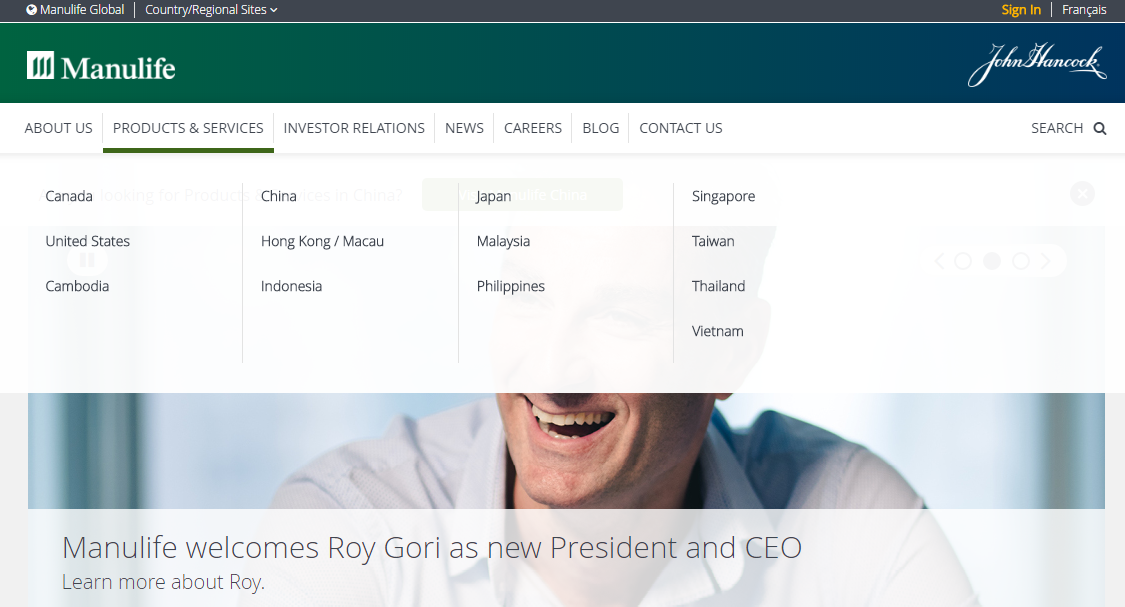The image size is (1125, 607).
Task: Open Products & Services menu
Action: click(x=188, y=128)
